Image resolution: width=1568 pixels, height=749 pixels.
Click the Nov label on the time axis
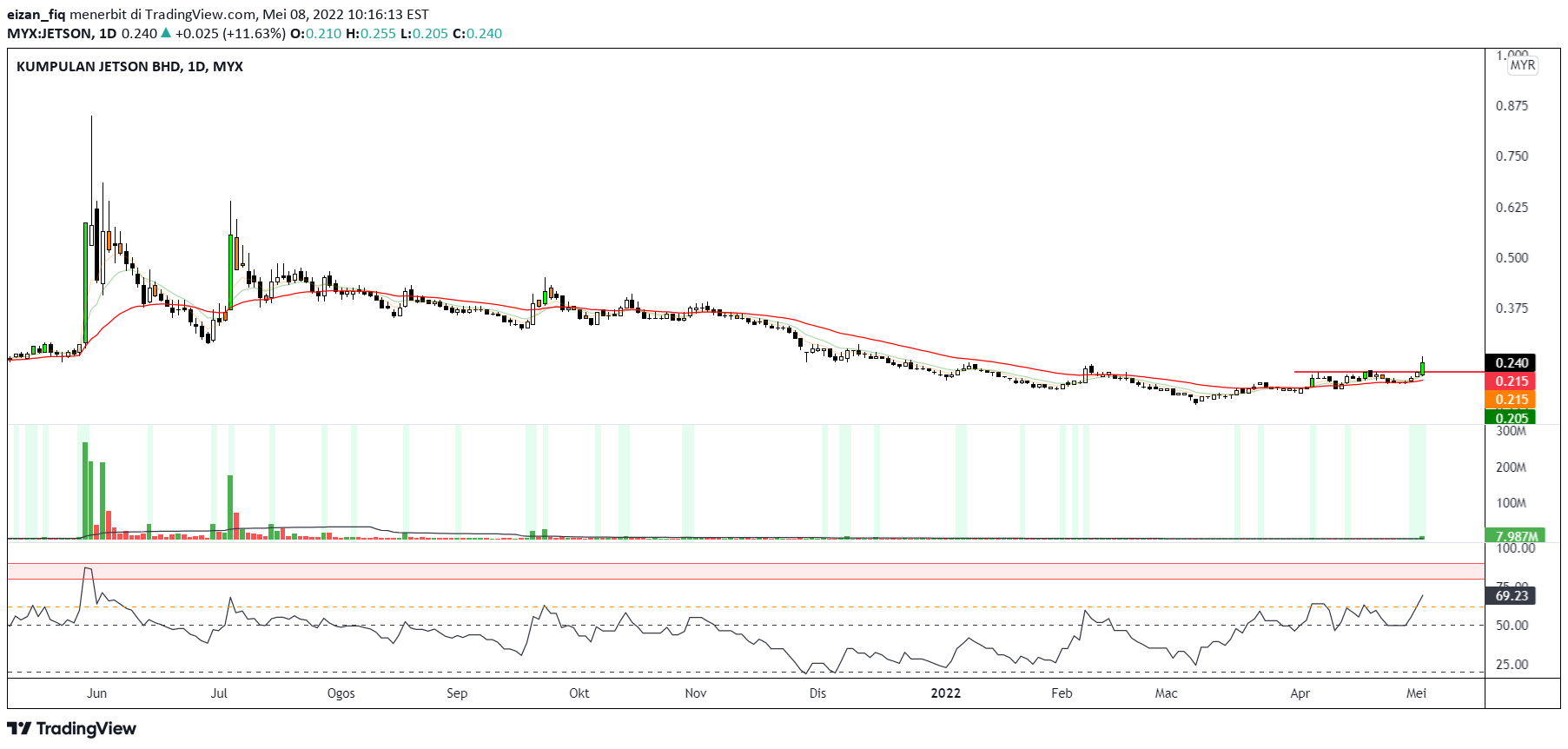tap(696, 693)
